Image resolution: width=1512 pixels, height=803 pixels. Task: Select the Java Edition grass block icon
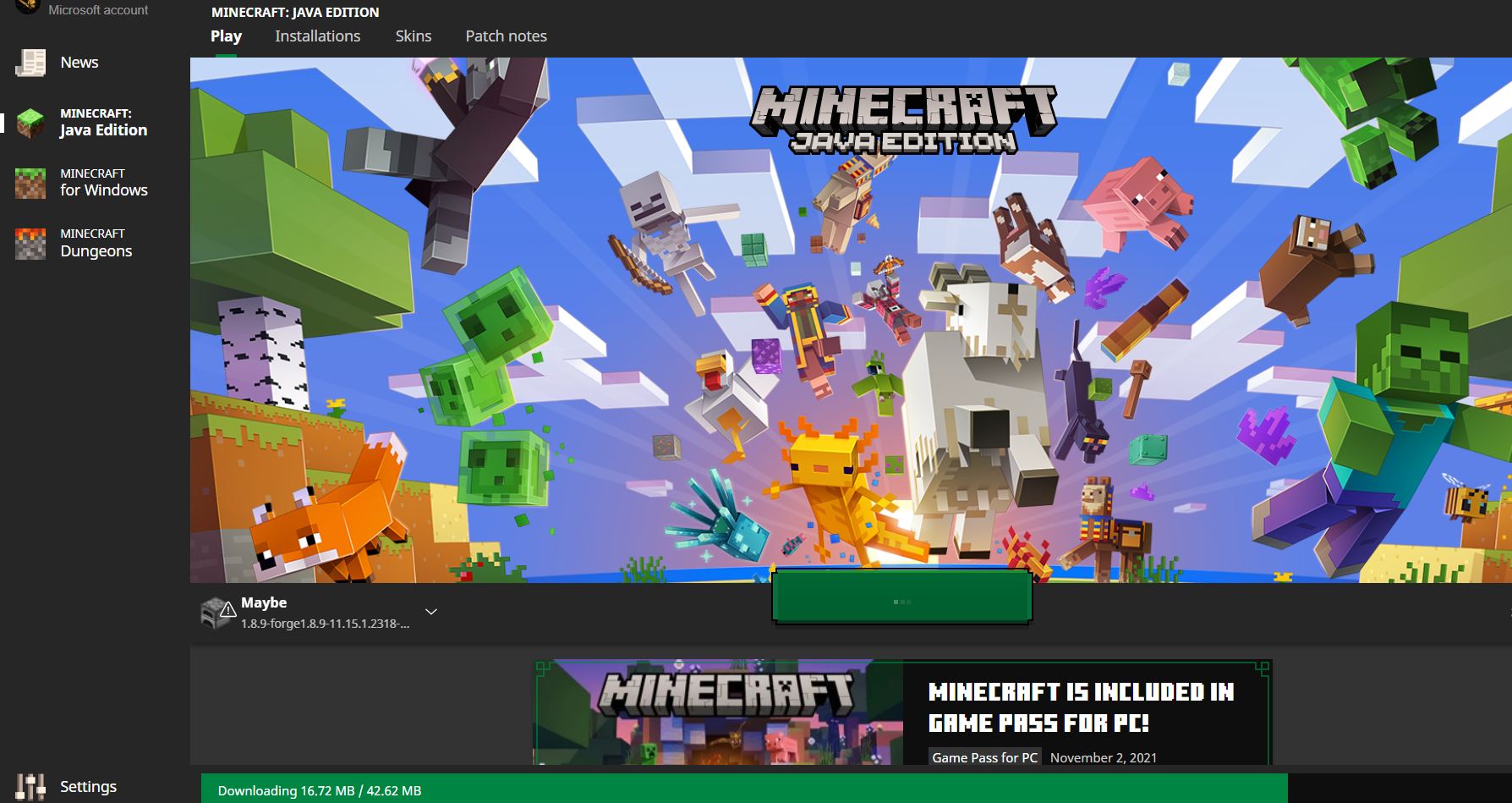[x=31, y=123]
